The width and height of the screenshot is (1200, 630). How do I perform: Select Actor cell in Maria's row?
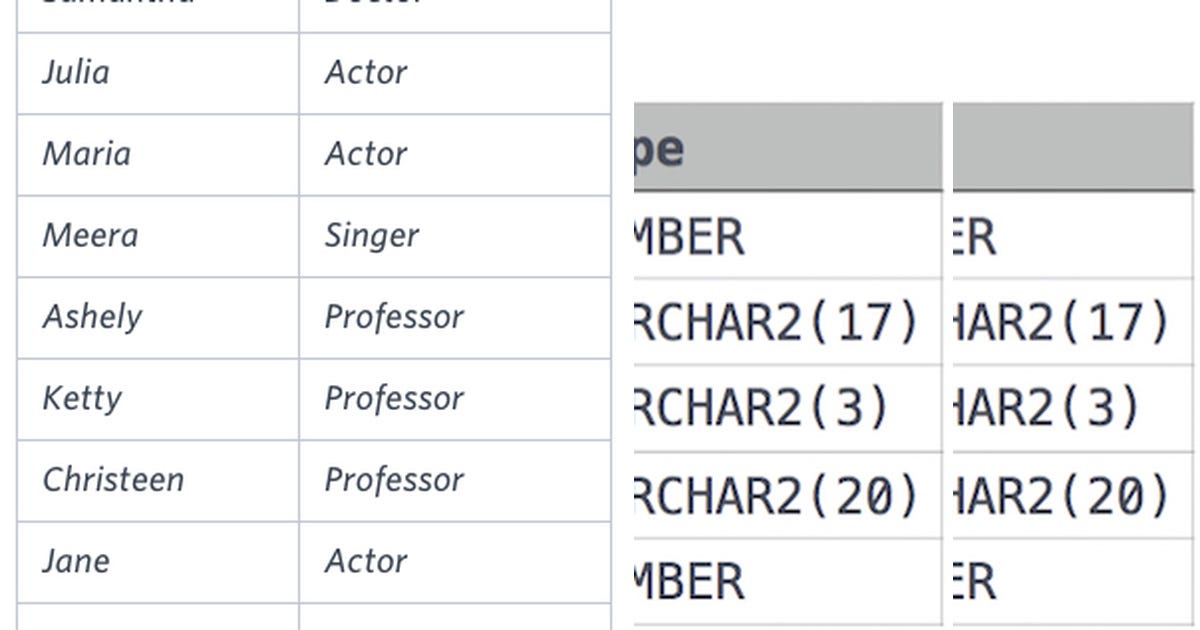coord(455,155)
